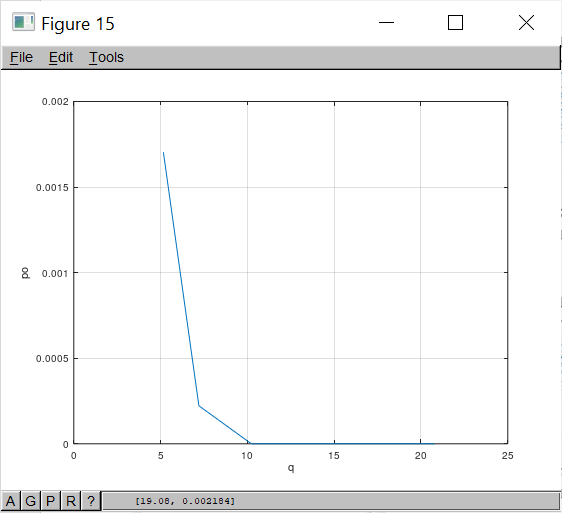Open the Edit menu
Screen dimensions: 562x513
[61, 57]
